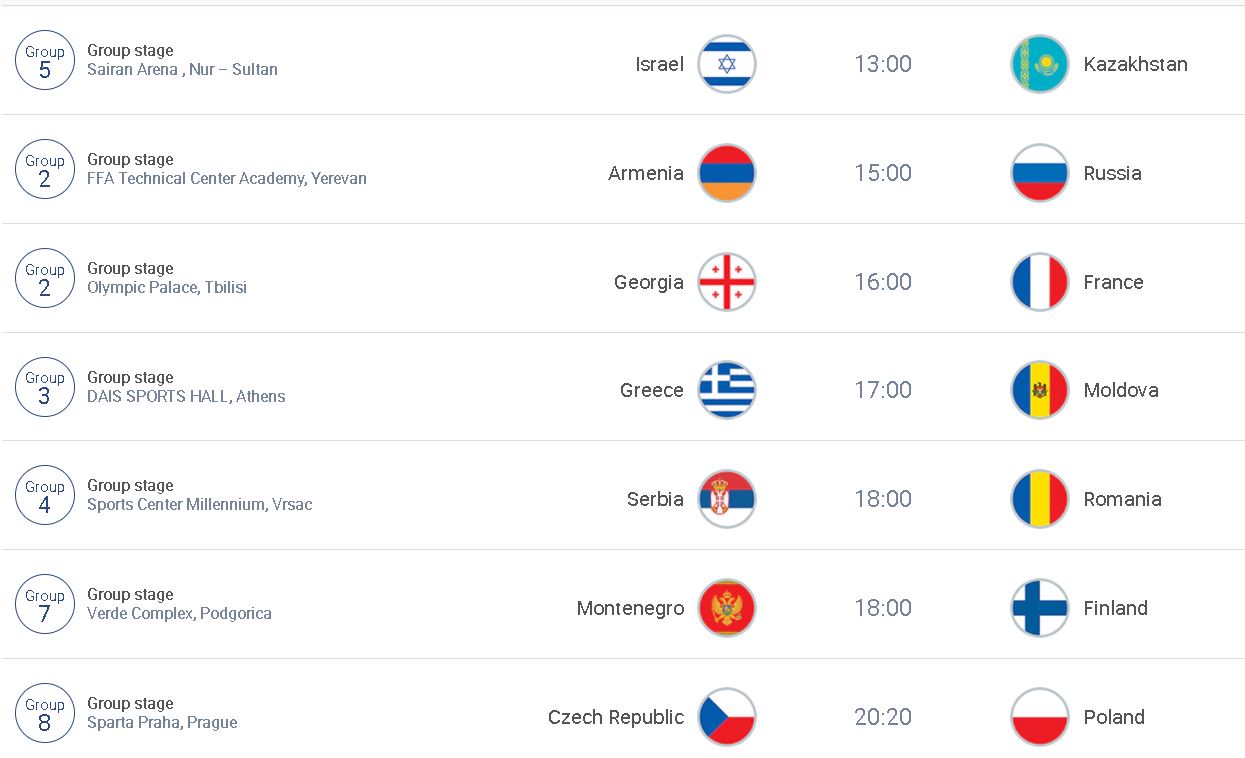
Task: Click the Czech Republic flag icon
Action: coord(727,717)
